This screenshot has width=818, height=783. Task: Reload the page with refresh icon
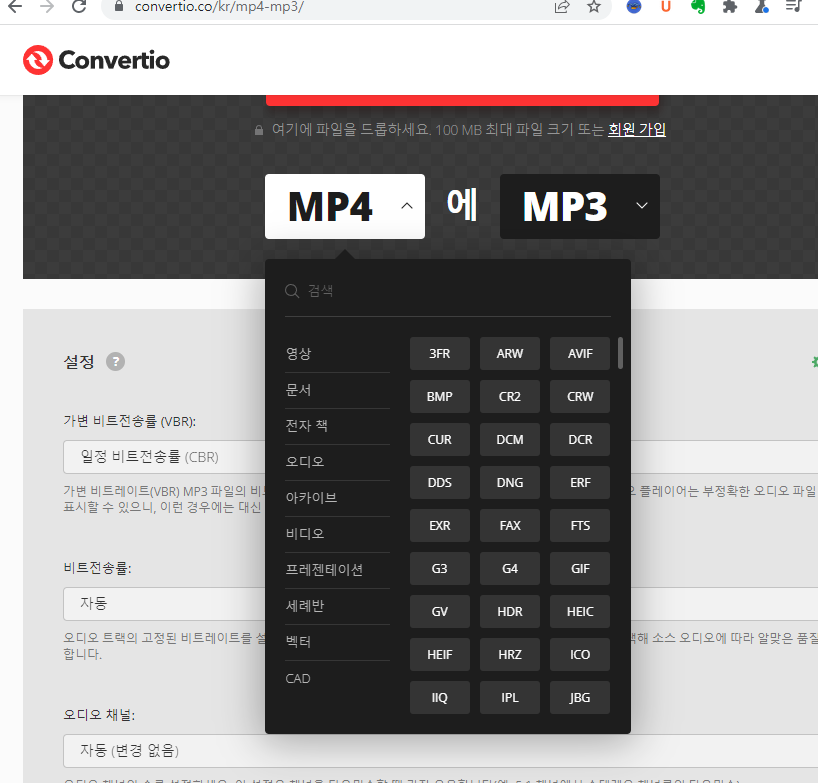(79, 7)
